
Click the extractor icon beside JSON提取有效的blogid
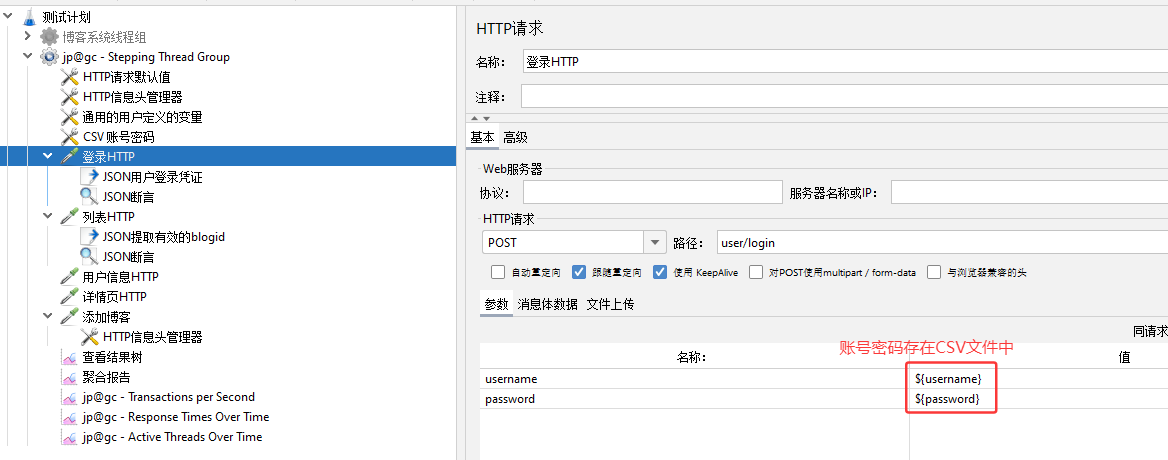89,237
